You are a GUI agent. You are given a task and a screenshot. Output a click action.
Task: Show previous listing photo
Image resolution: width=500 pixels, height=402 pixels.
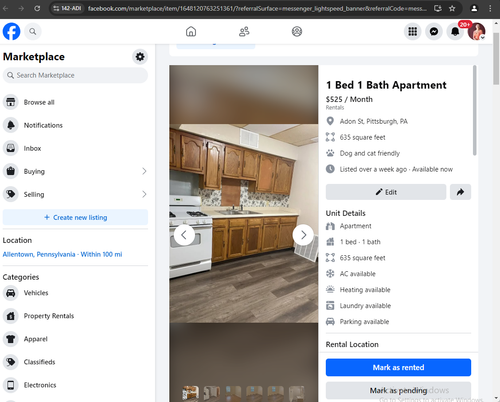point(184,235)
